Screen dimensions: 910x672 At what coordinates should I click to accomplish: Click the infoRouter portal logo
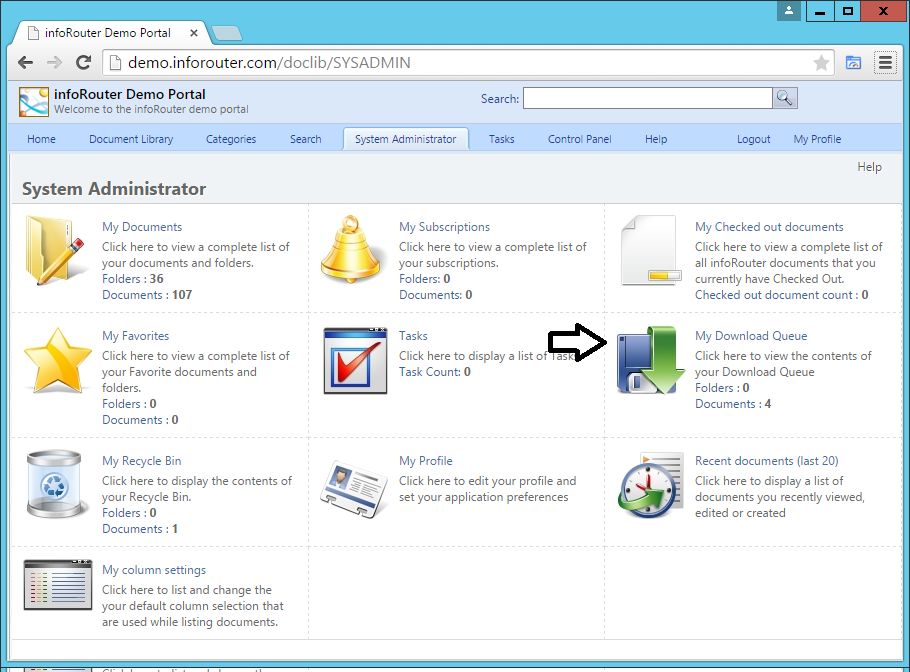(x=34, y=102)
